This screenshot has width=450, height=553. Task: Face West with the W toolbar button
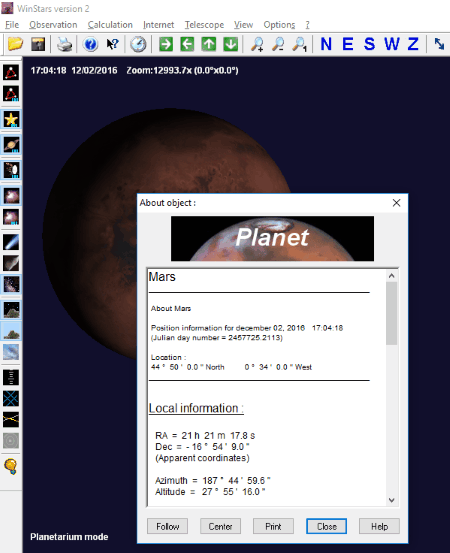click(391, 44)
